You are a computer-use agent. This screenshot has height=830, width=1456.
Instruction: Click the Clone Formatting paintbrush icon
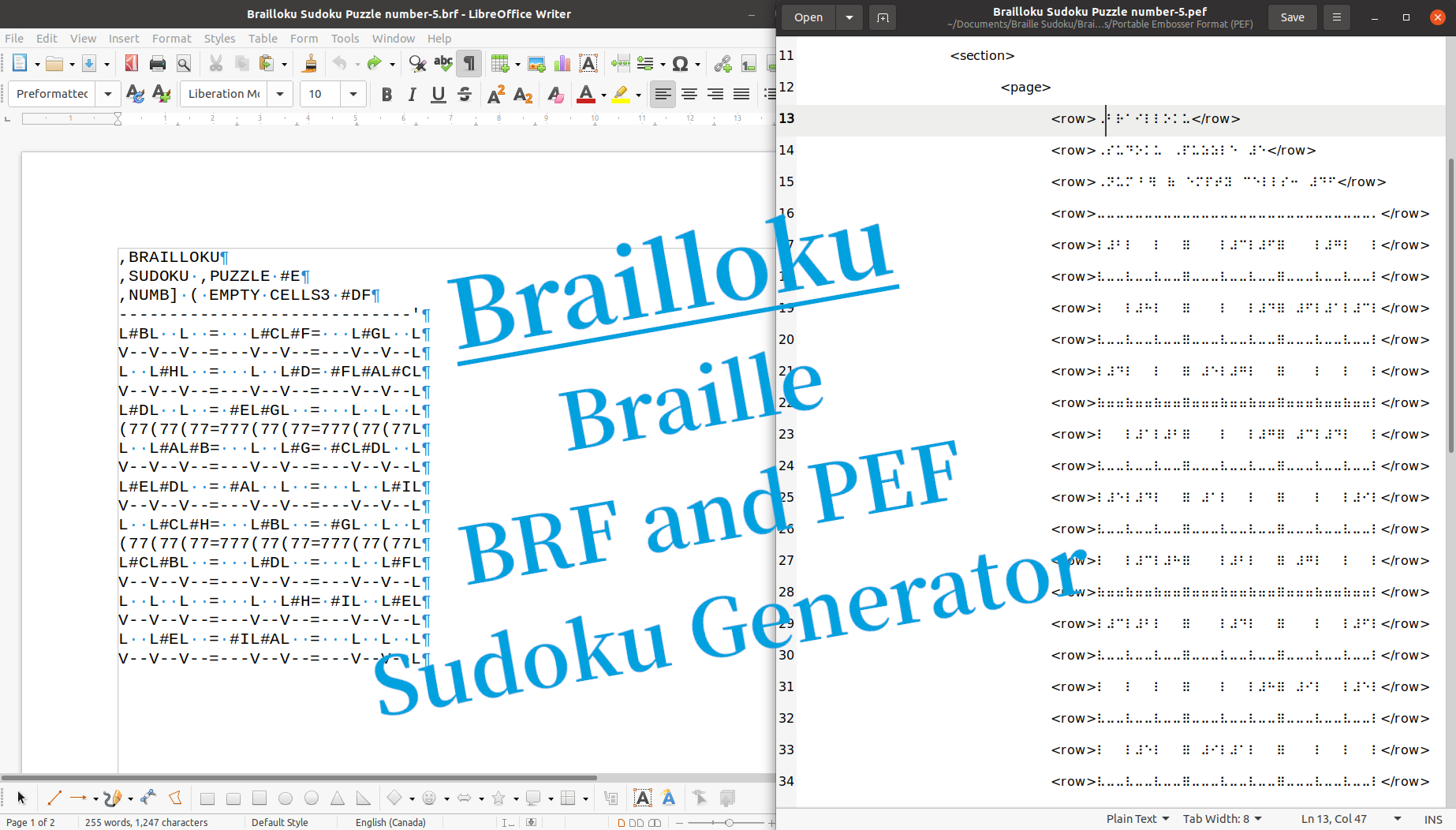310,64
